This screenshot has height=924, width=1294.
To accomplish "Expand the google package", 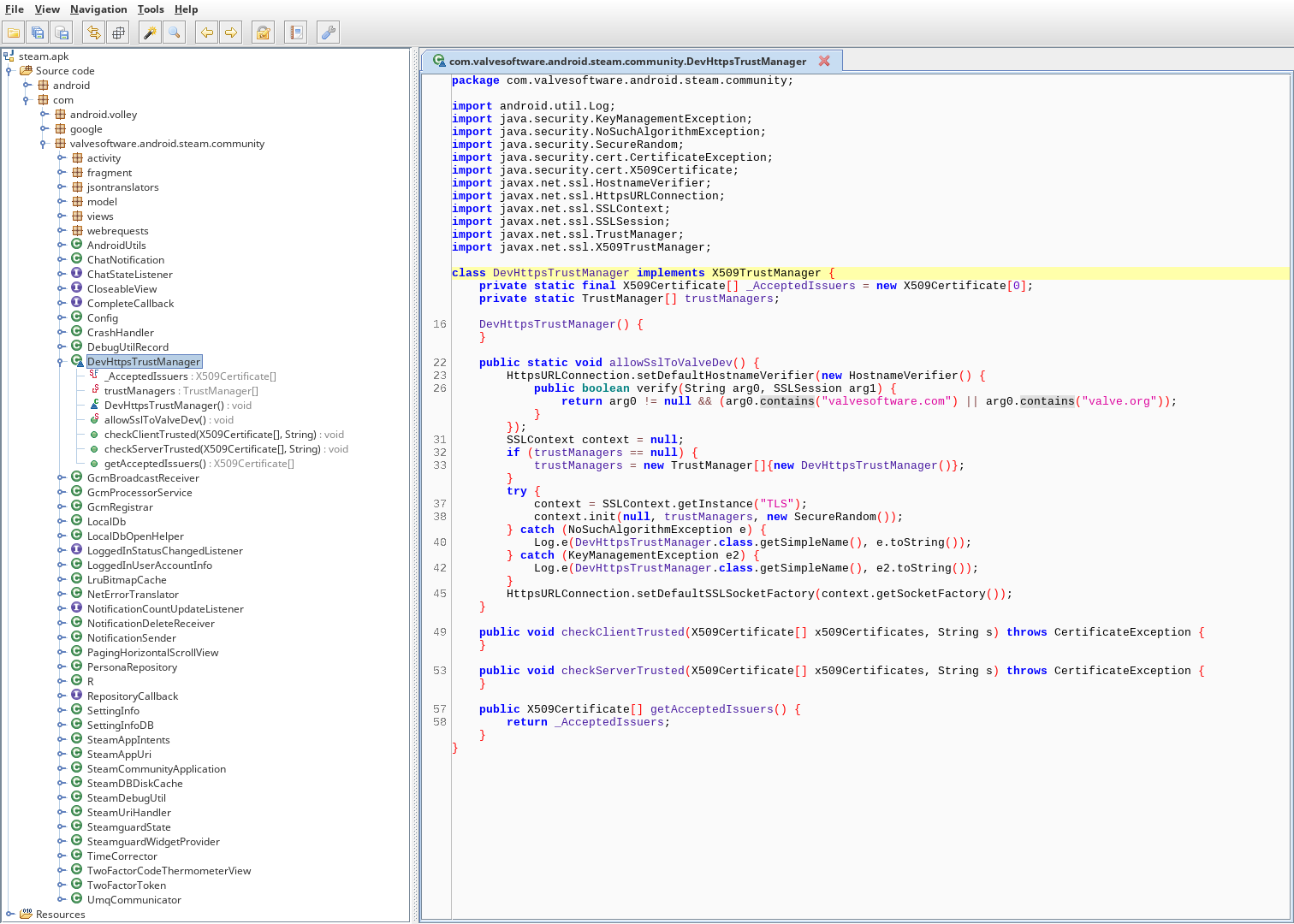I will 44,129.
